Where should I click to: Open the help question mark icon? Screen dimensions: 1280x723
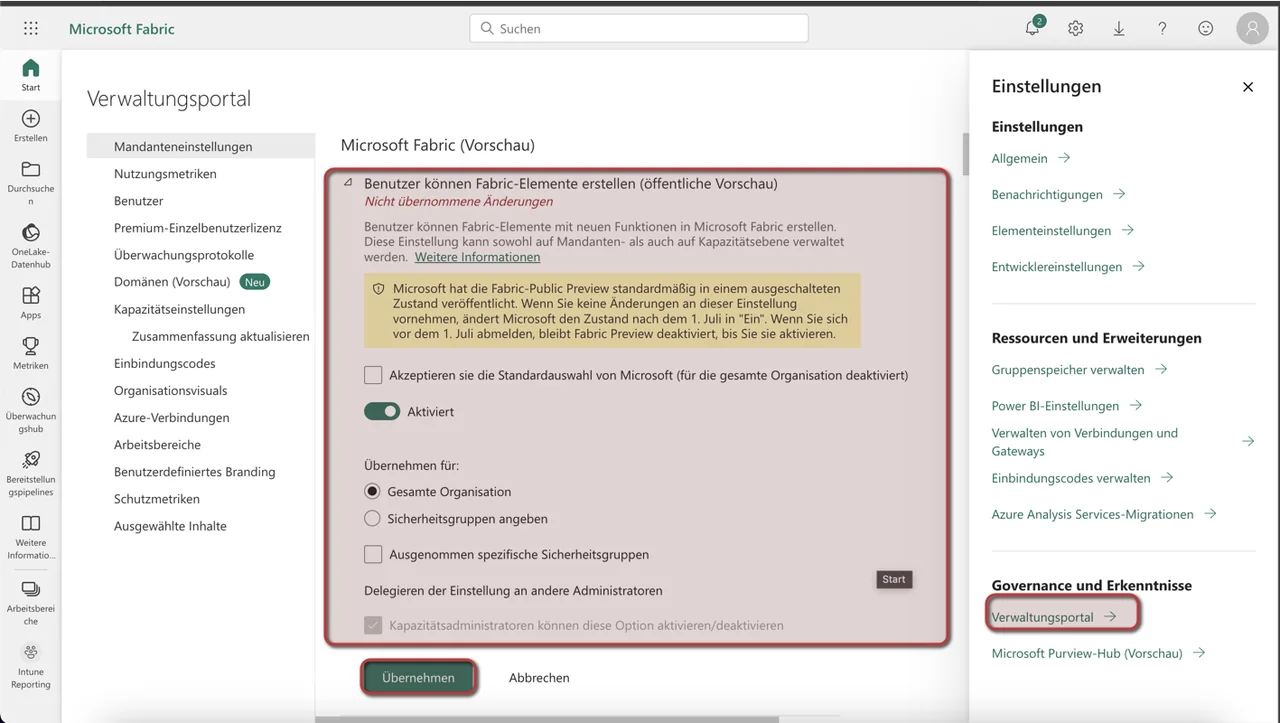[1162, 29]
